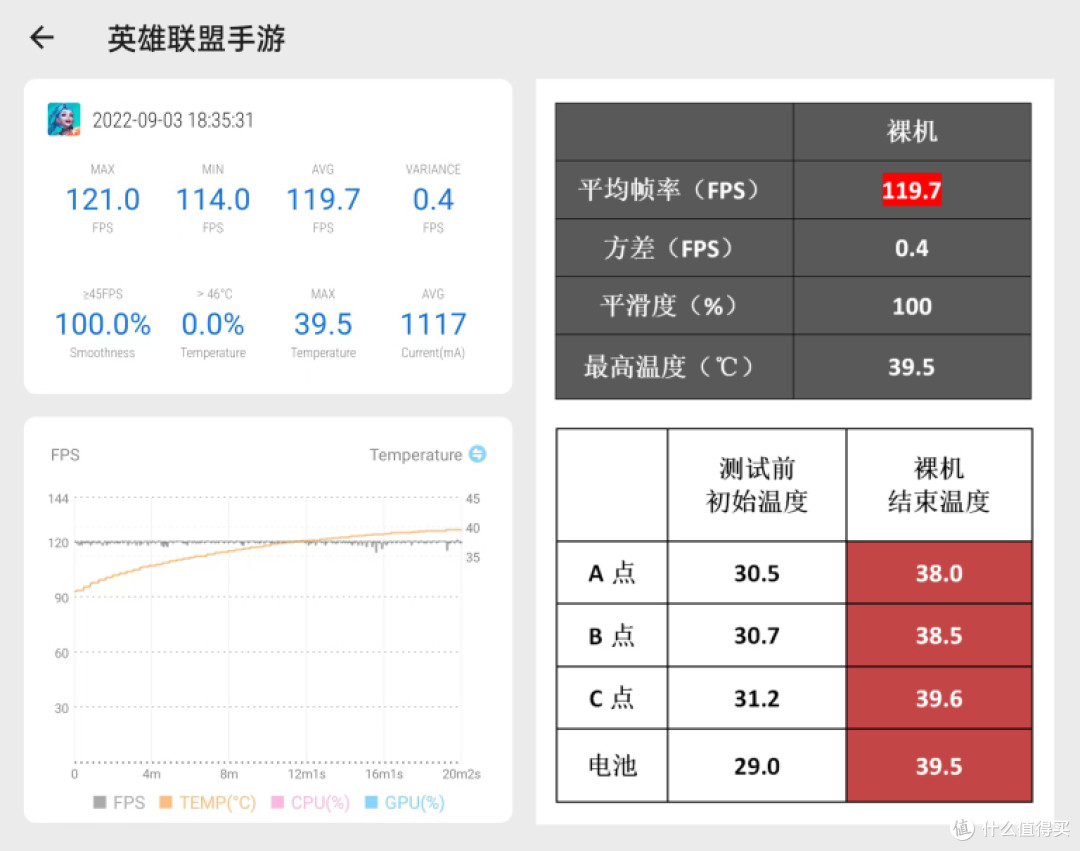
Task: Select the value 100 in dark table
Action: coord(912,306)
